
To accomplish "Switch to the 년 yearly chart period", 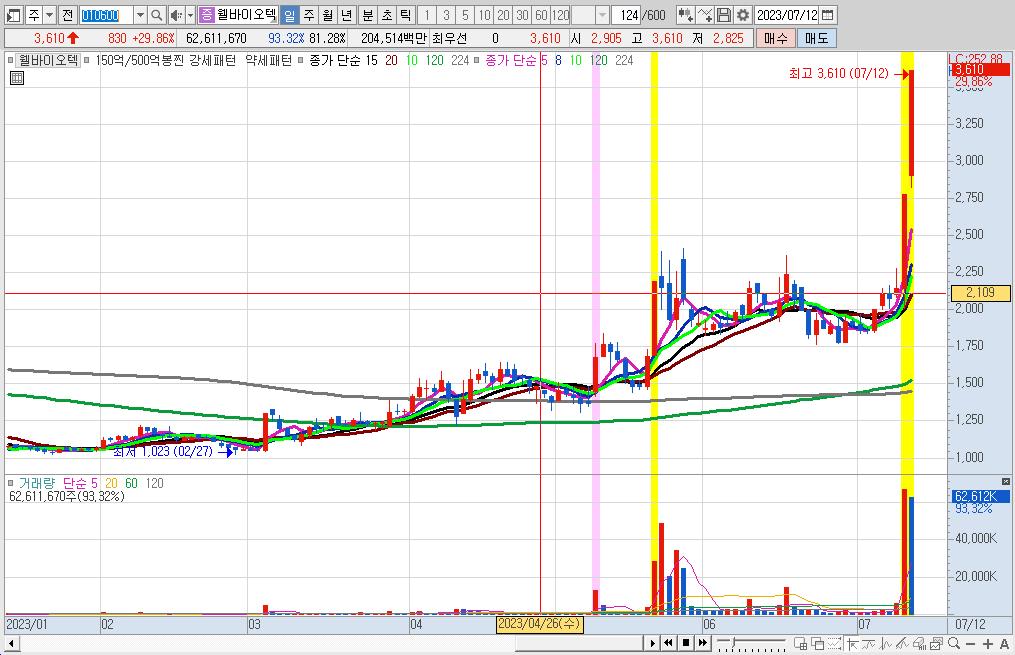I will point(346,15).
